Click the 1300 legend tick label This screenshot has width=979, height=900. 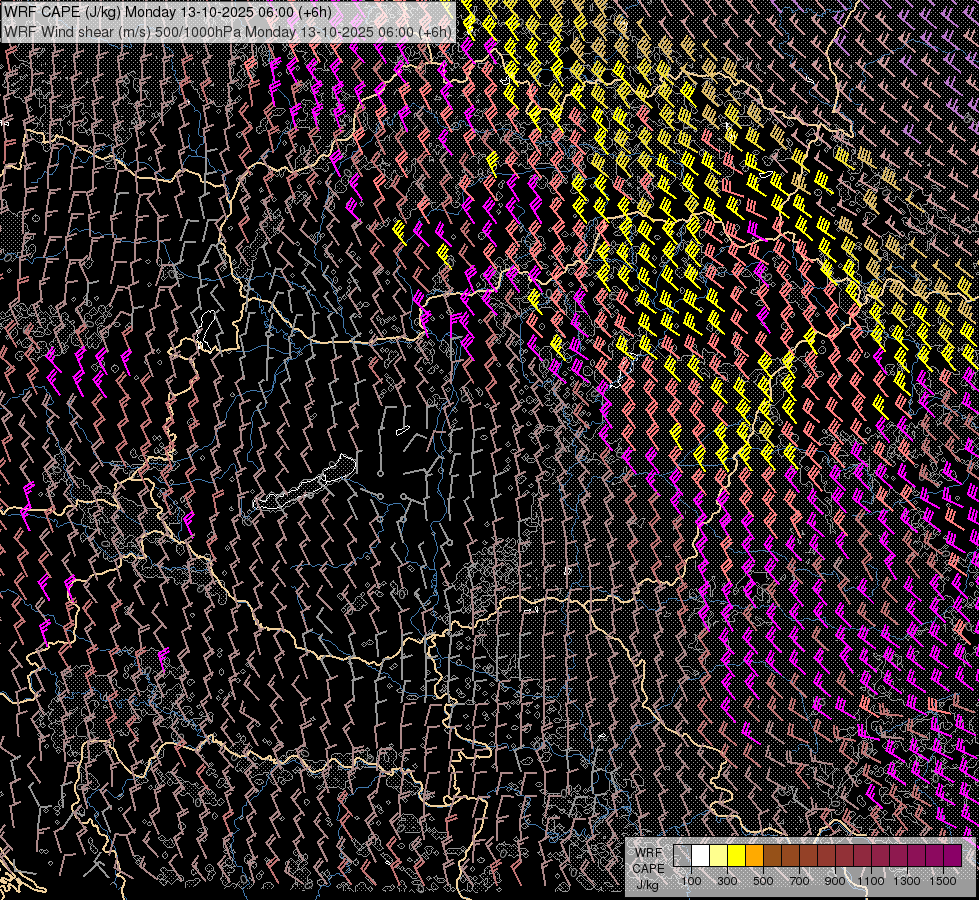coord(907,881)
